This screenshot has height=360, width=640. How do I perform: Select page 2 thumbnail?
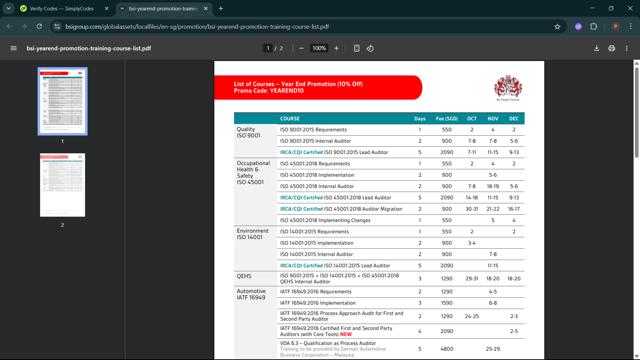pyautogui.click(x=62, y=185)
